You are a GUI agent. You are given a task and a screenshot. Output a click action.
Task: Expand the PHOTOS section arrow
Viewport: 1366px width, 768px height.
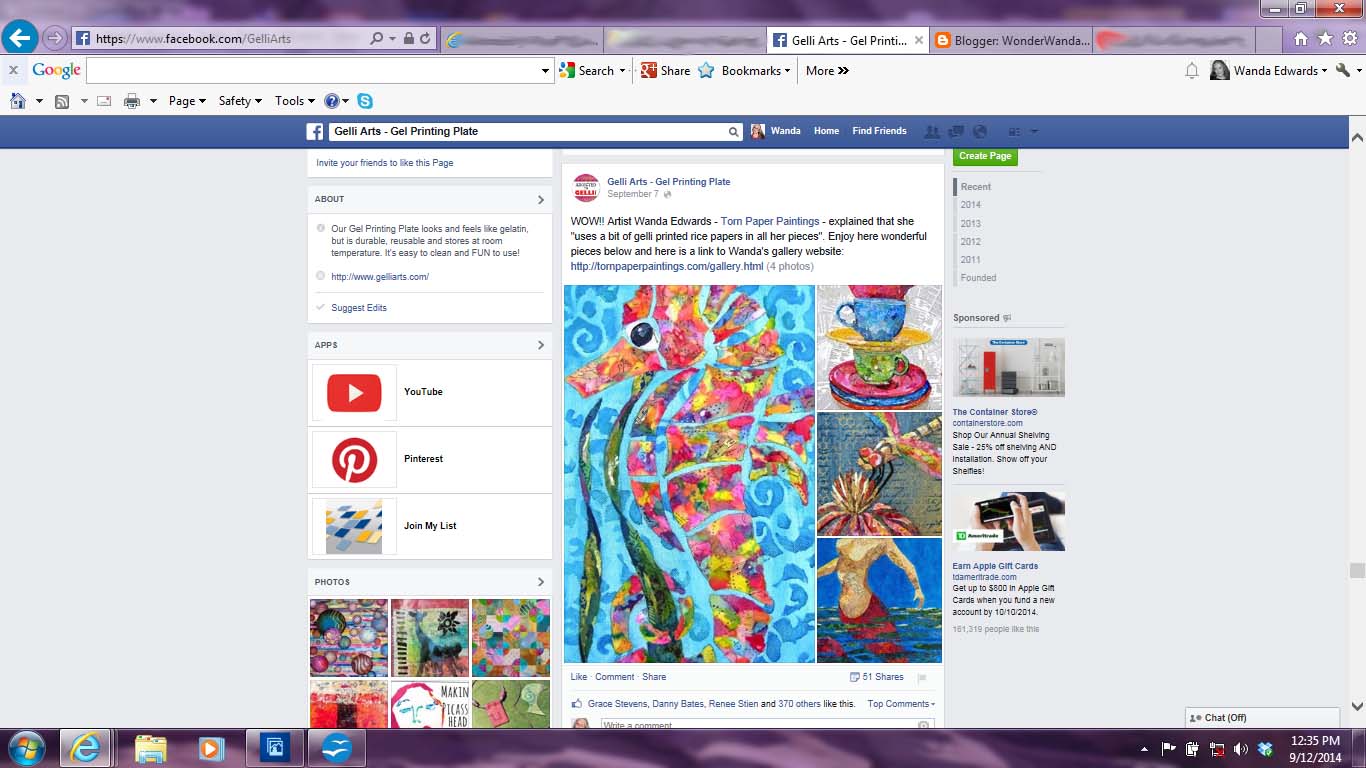tap(541, 582)
